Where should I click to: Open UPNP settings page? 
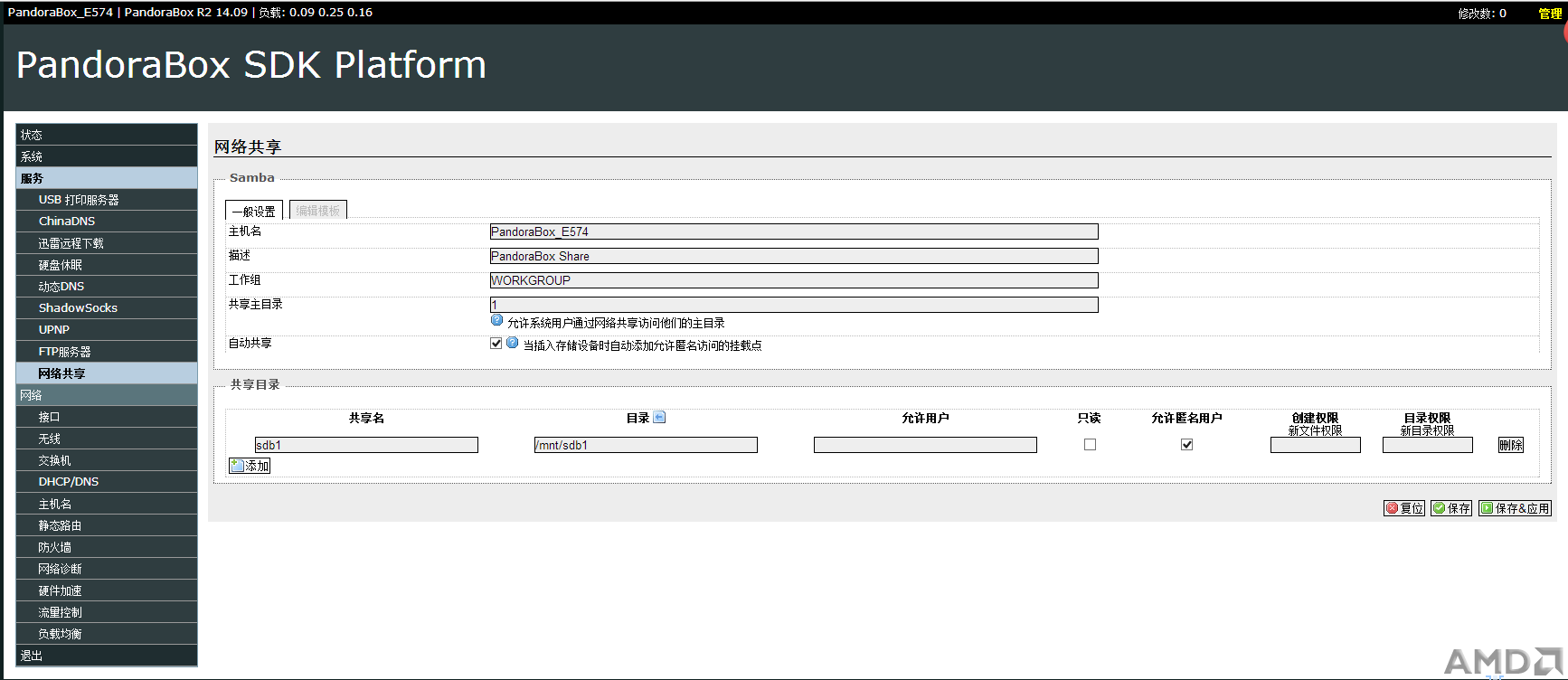point(107,330)
